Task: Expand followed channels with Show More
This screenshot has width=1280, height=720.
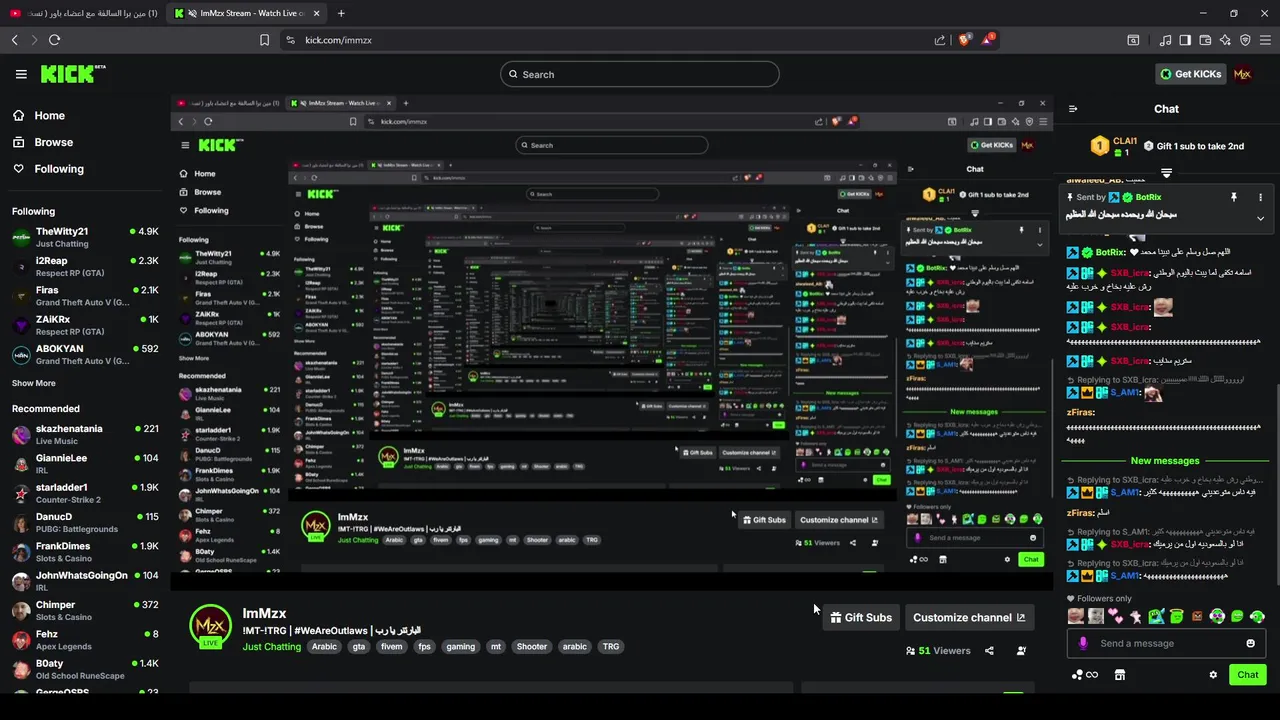Action: coord(34,383)
